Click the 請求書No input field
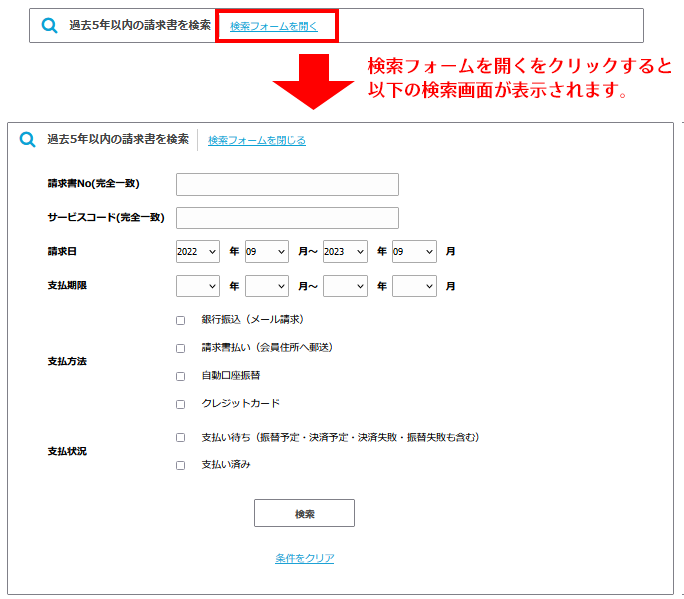Screen dimensions: 684x599 (287, 184)
